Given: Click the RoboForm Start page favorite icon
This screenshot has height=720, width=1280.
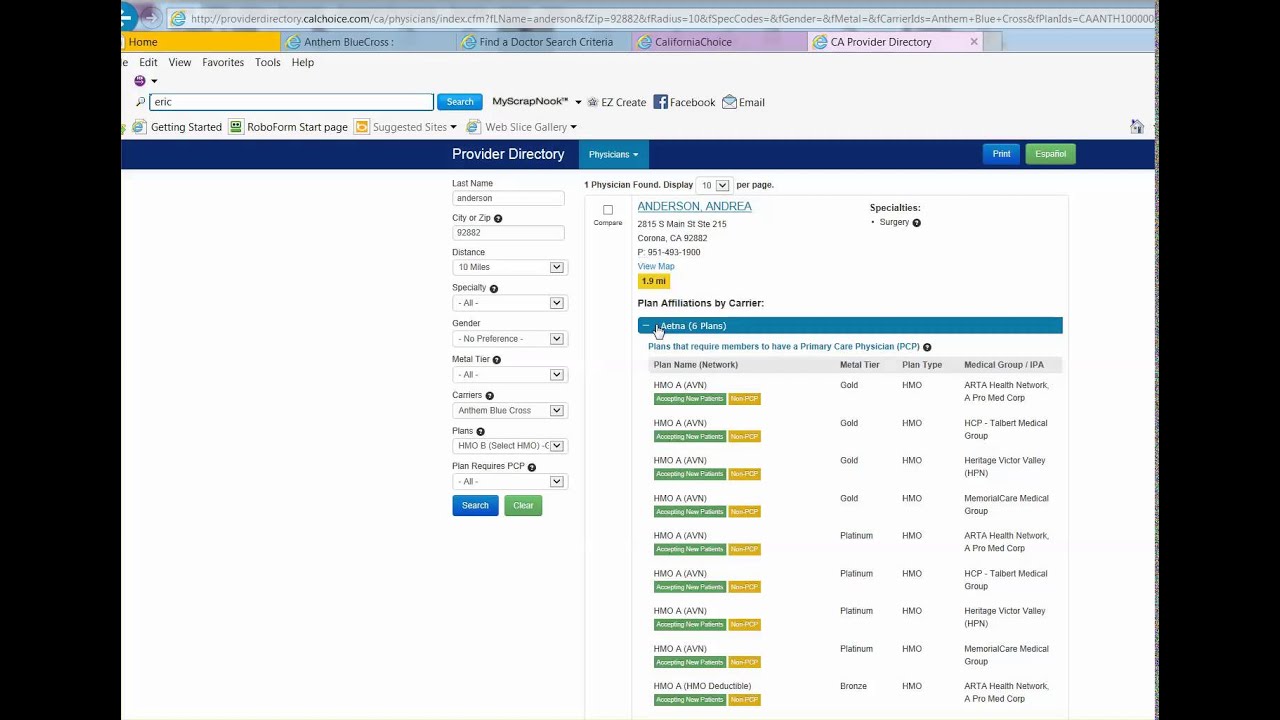Looking at the screenshot, I should 236,127.
